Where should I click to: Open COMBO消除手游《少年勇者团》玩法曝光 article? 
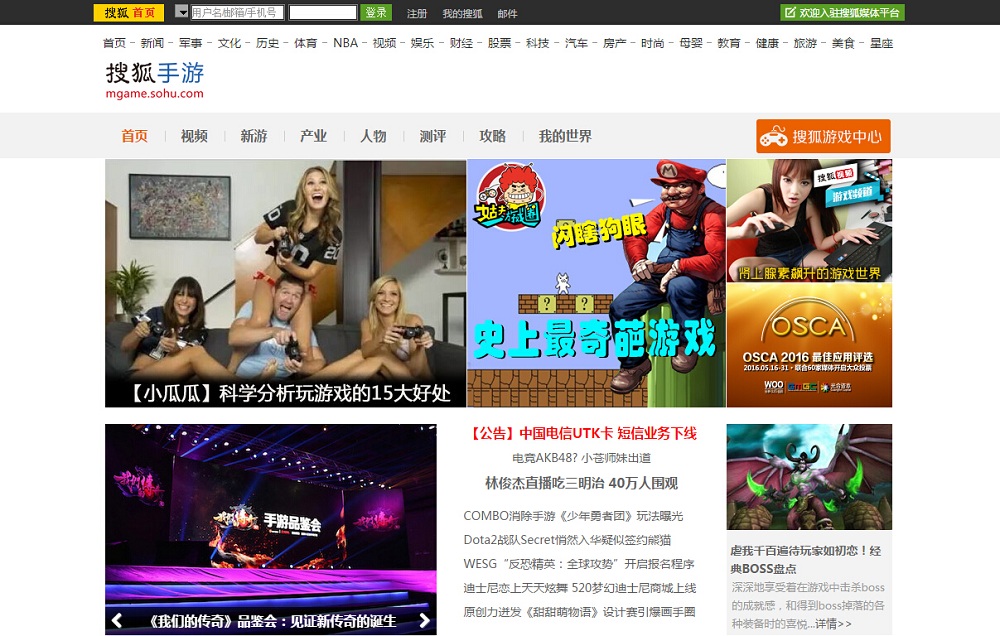coord(573,516)
